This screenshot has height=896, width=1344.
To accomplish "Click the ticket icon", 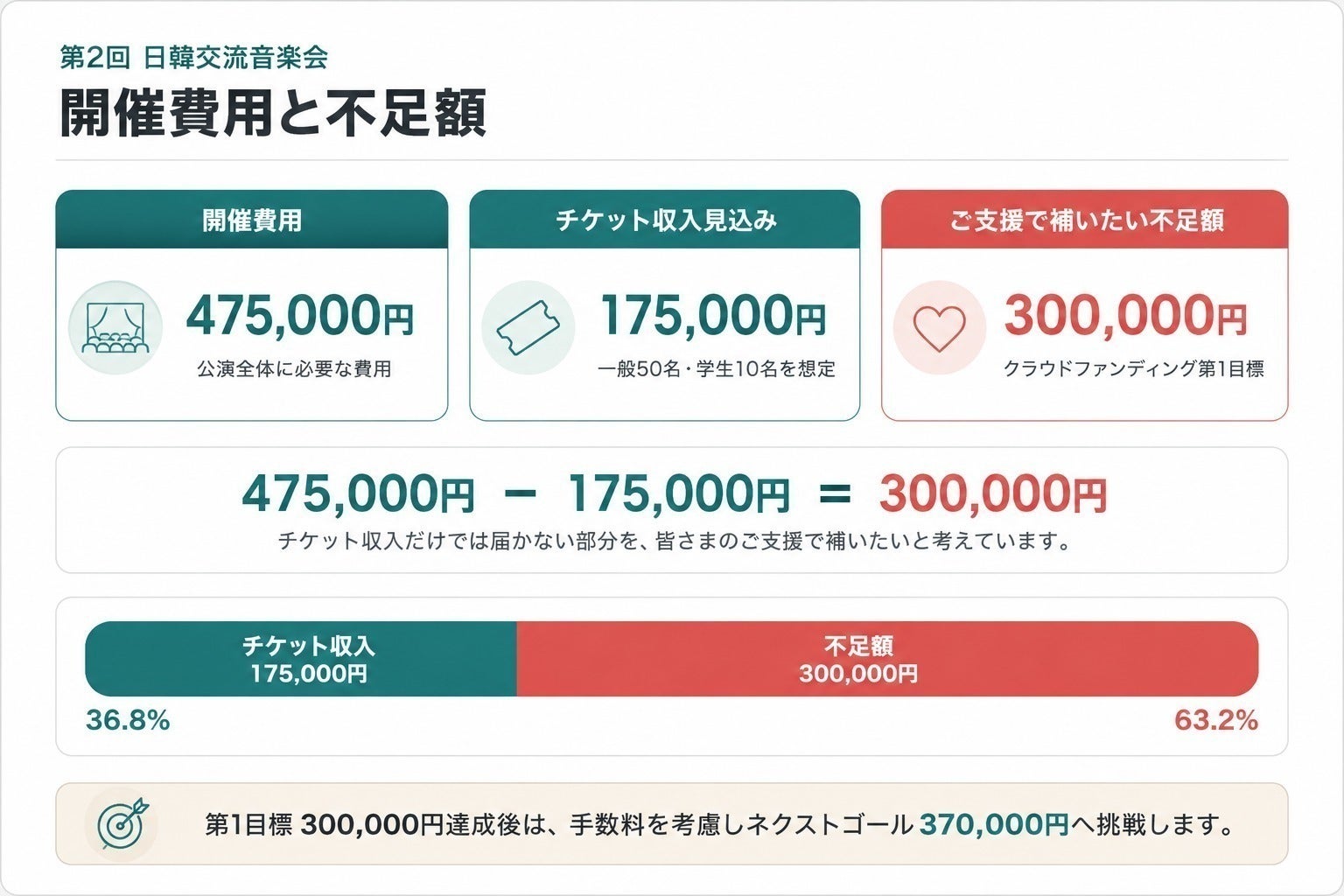I will [x=528, y=327].
